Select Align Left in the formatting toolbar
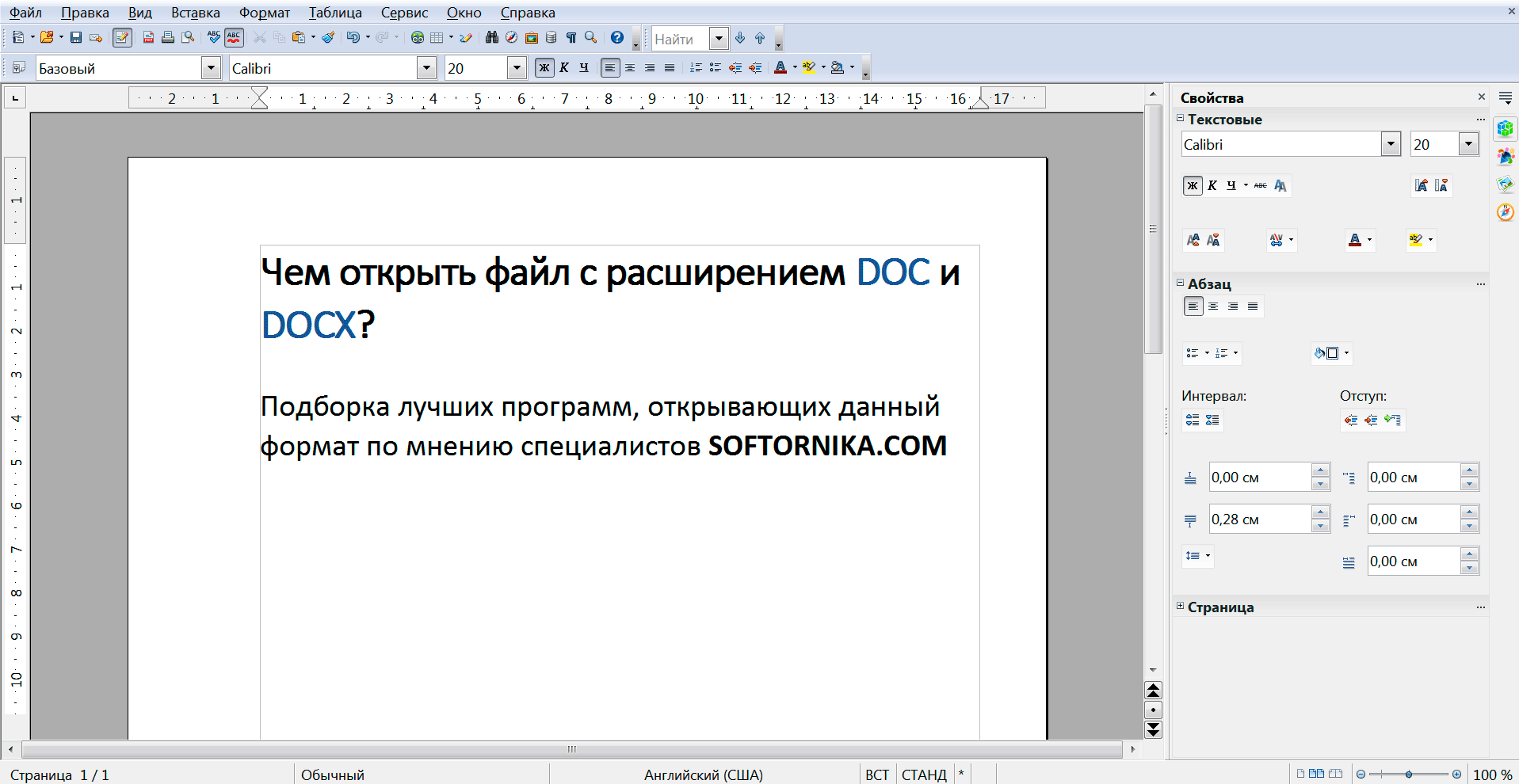Screen dimensions: 1519x784 [x=609, y=68]
